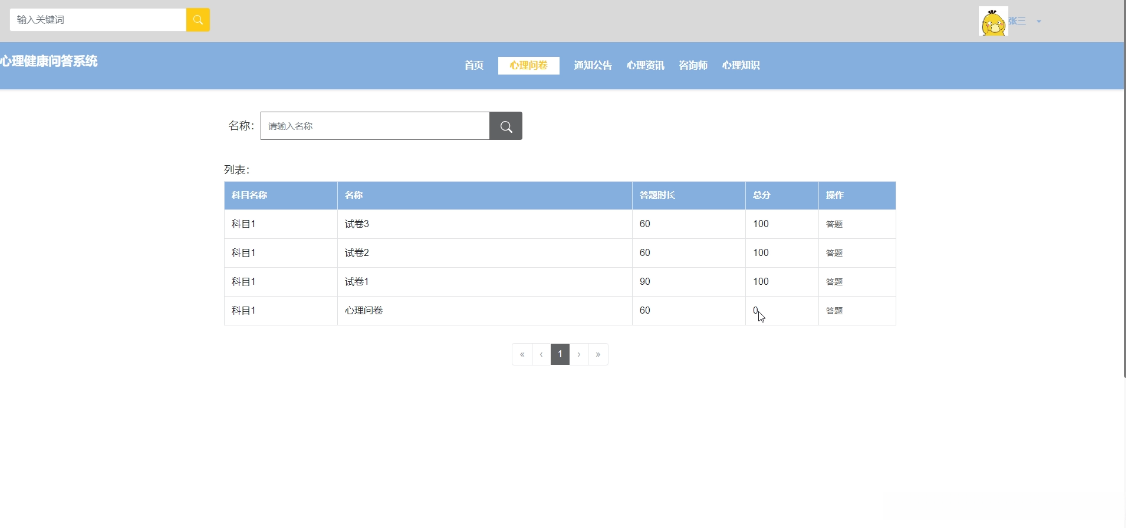Select page 1 in pagination
The image size is (1126, 528).
(x=560, y=354)
